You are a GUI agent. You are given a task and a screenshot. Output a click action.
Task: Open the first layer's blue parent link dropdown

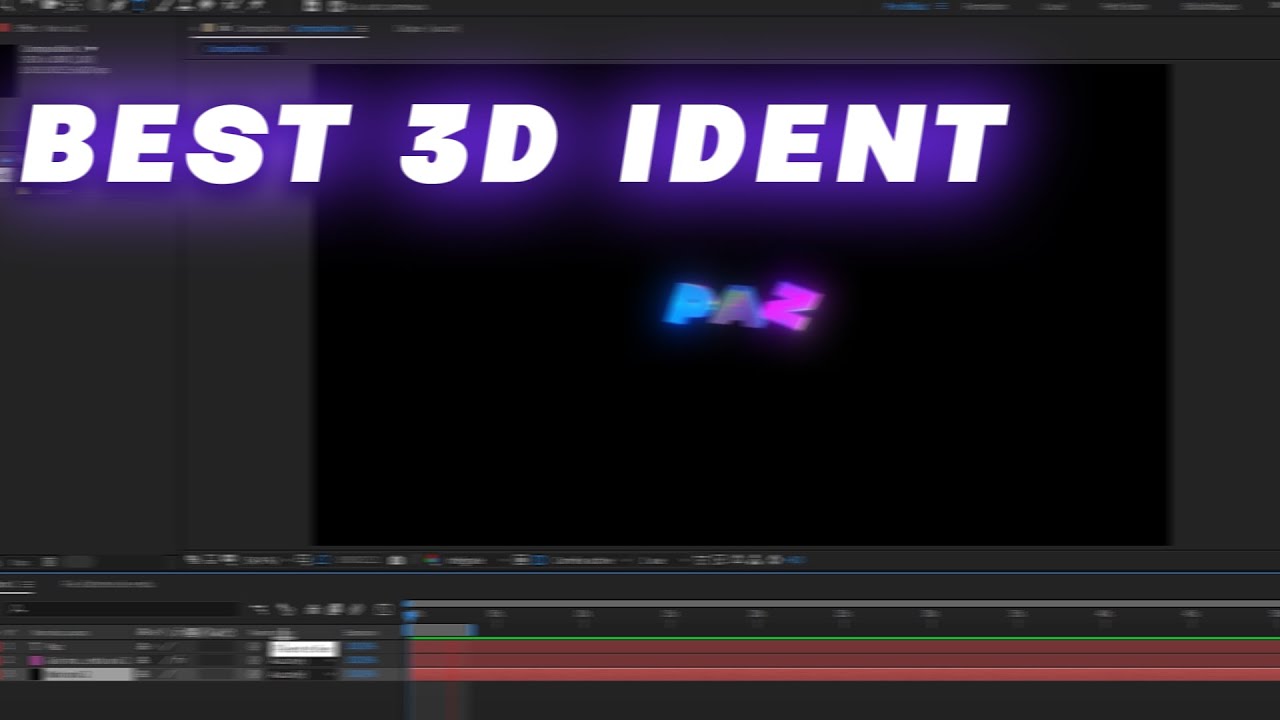click(361, 647)
